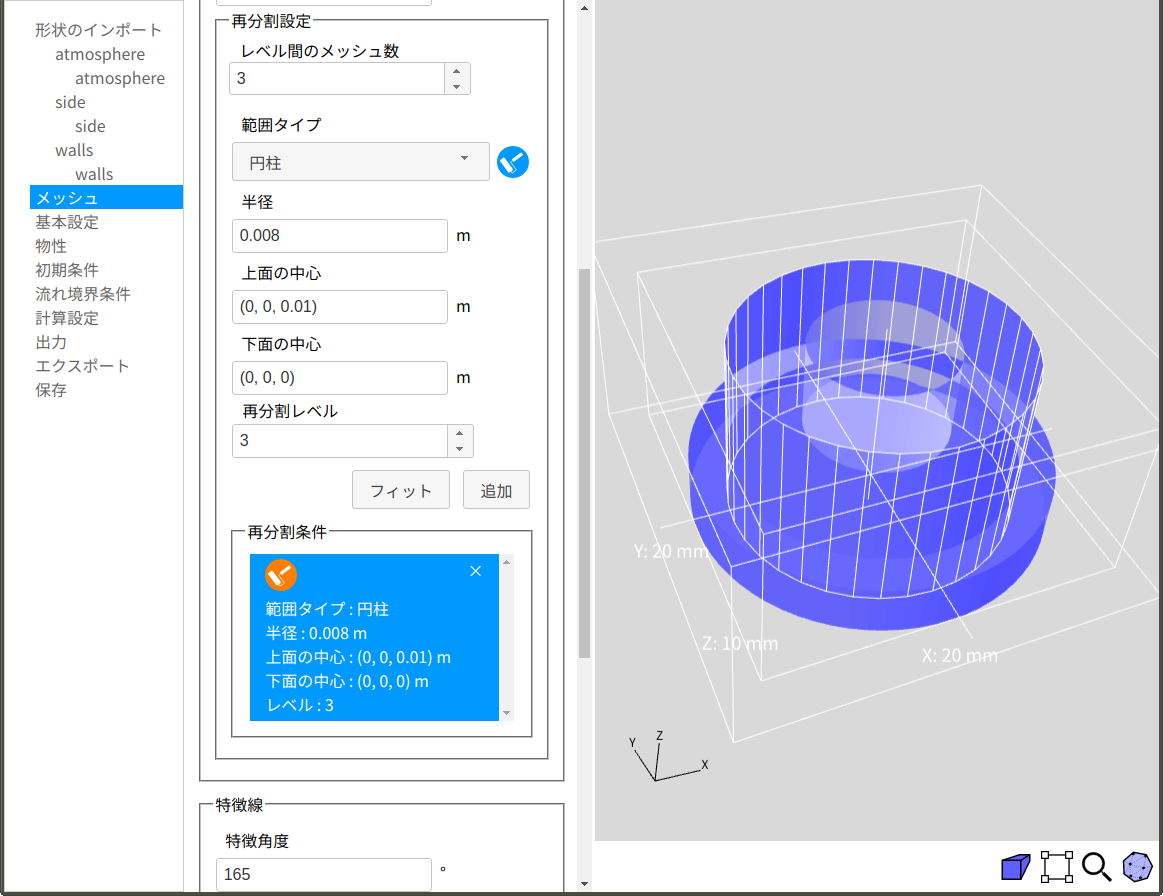Click the Y: 20 mm dimension label

click(x=671, y=552)
